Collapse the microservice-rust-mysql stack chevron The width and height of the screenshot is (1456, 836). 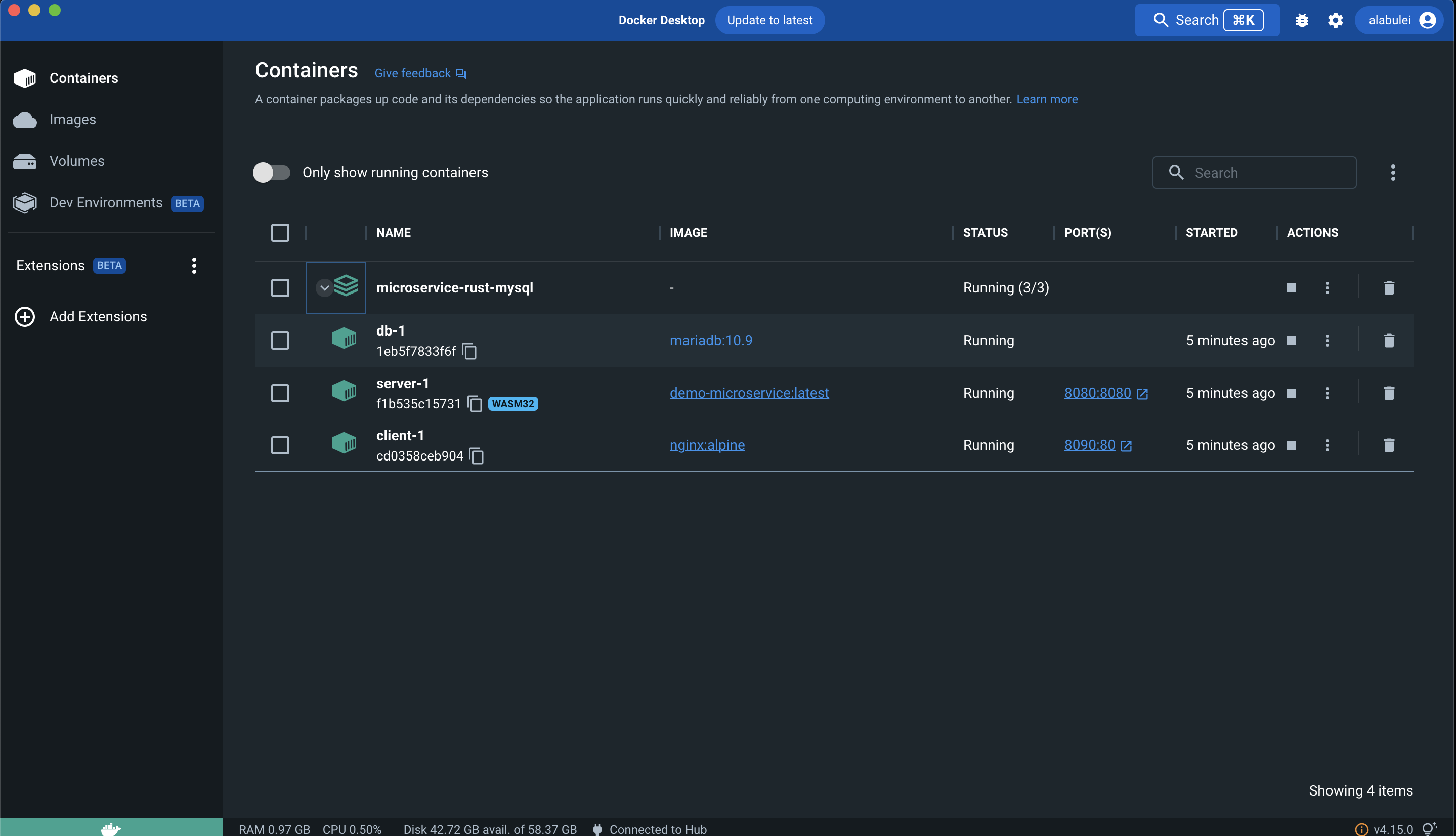click(324, 287)
